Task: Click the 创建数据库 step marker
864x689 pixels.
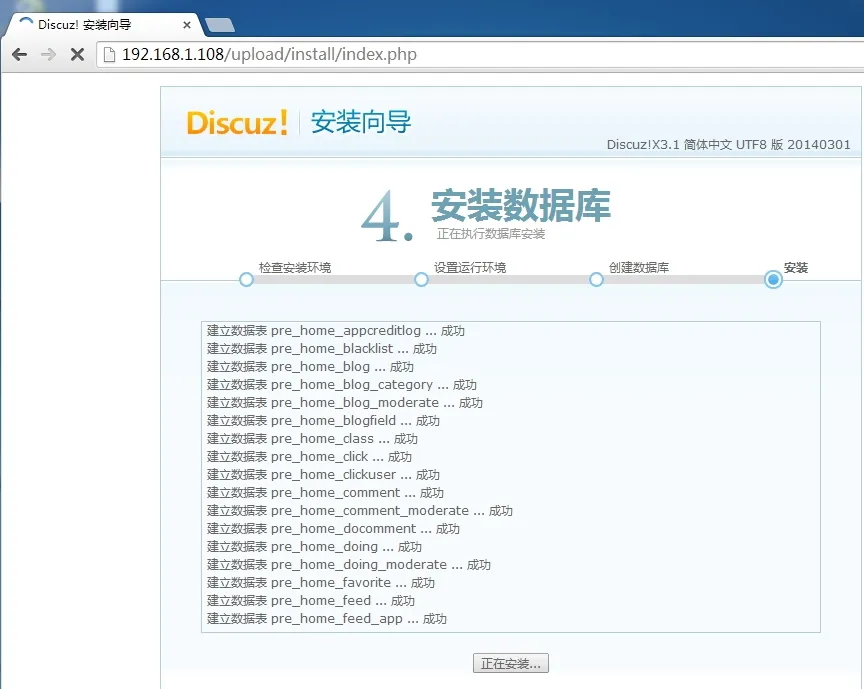Action: pyautogui.click(x=596, y=279)
